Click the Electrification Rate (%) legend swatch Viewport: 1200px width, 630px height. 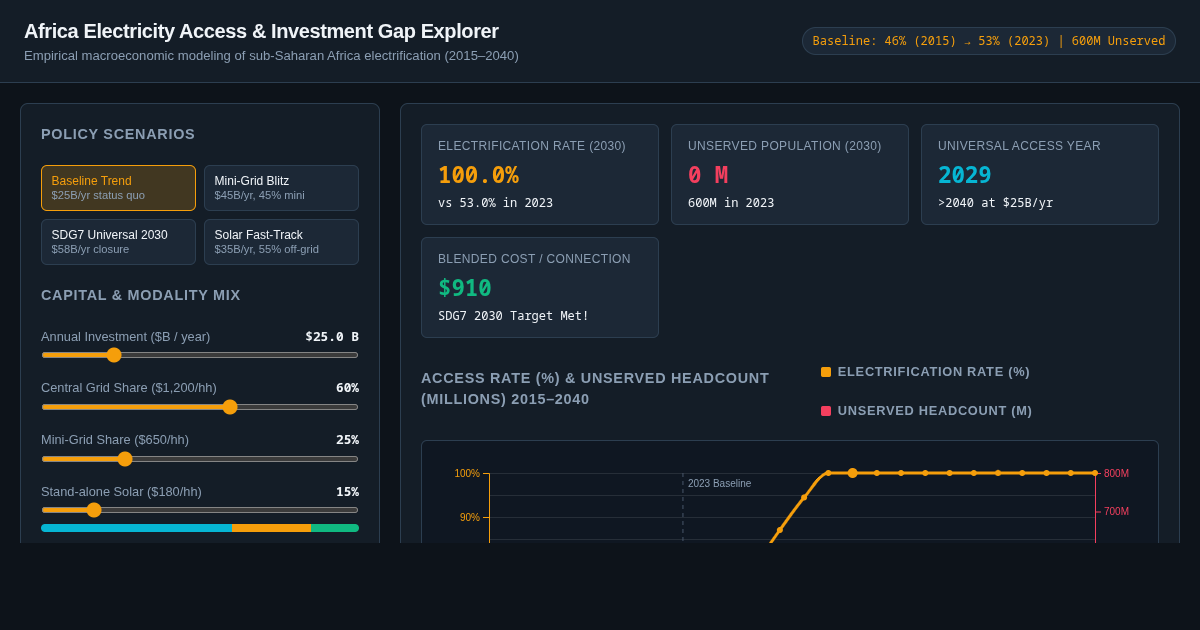click(x=826, y=372)
